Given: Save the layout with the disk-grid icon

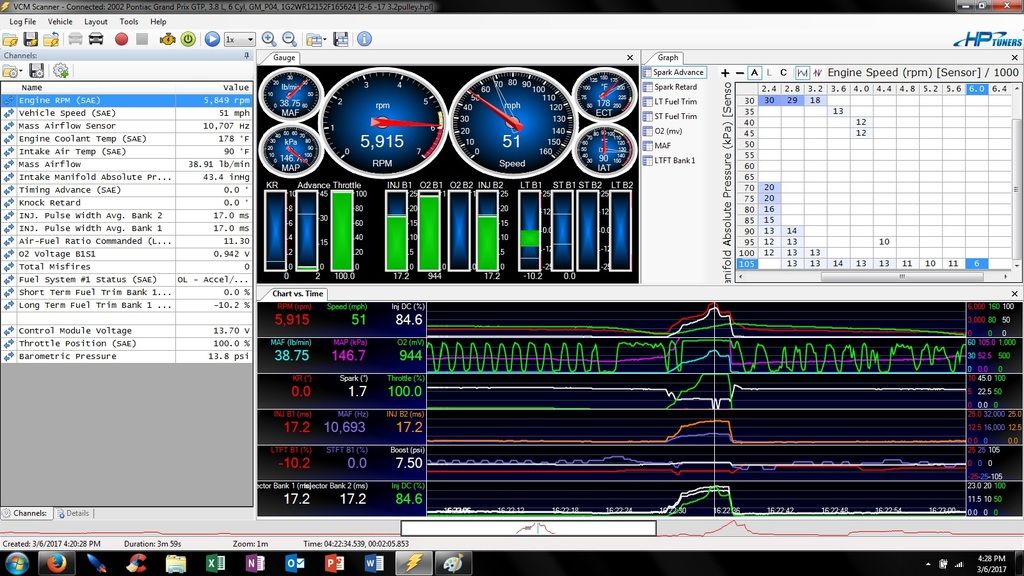Looking at the screenshot, I should click(340, 39).
